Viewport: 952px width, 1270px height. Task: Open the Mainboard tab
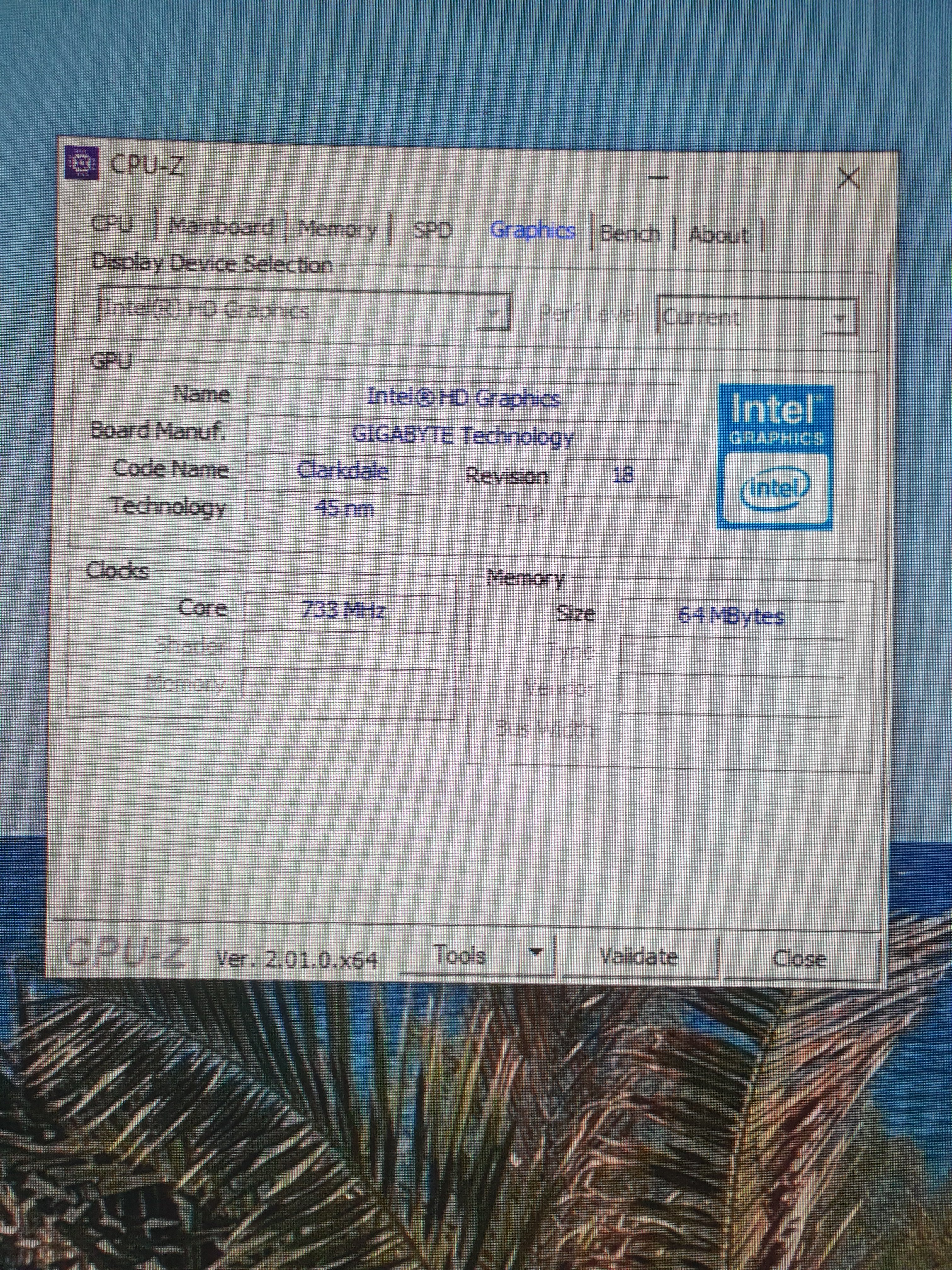pyautogui.click(x=221, y=226)
